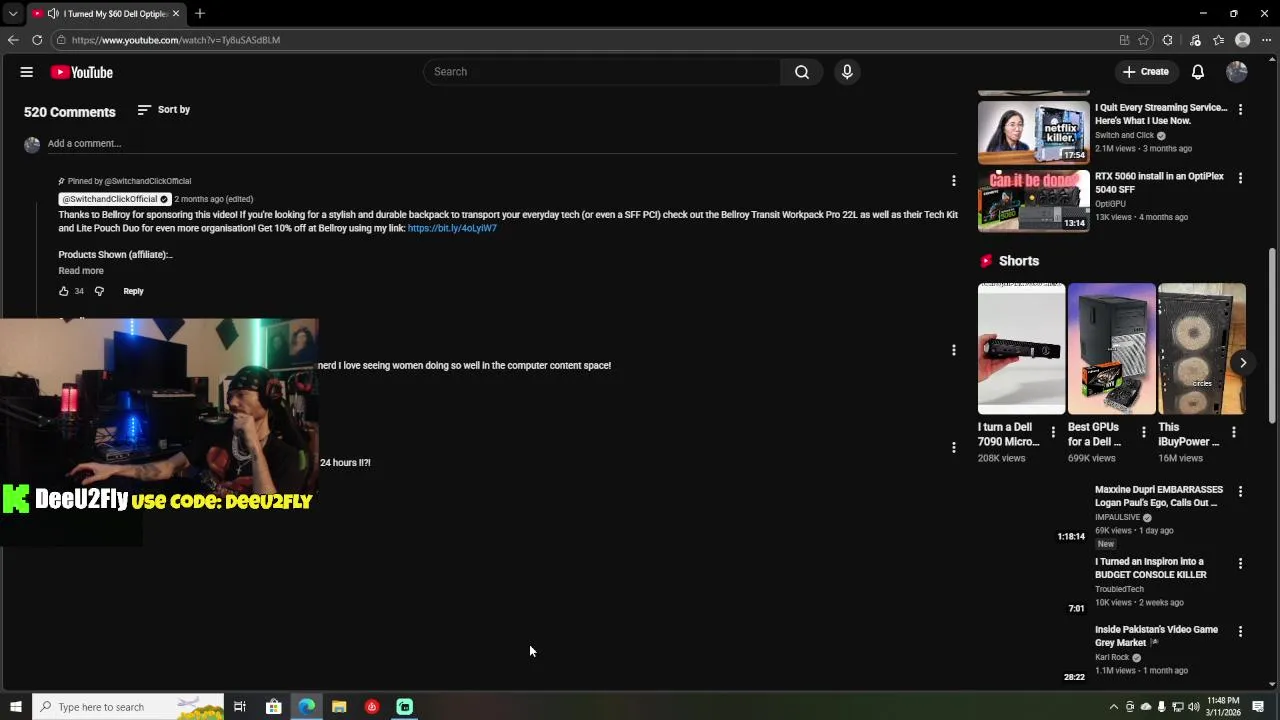Open the 'I turn a Dell 7090 Micro' short
This screenshot has height=720, width=1280.
(x=1021, y=349)
